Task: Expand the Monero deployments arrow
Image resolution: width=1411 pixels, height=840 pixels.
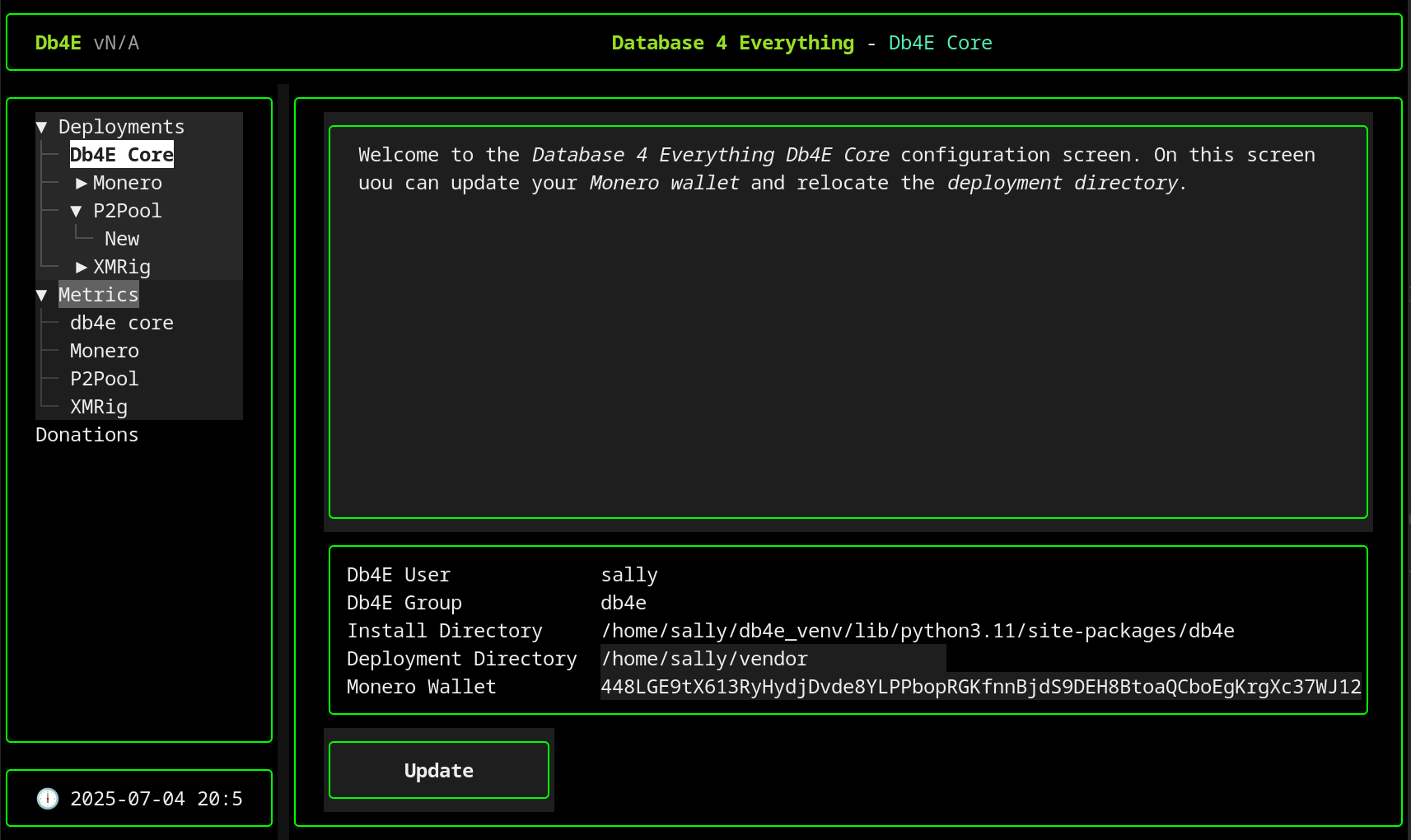Action: point(81,183)
